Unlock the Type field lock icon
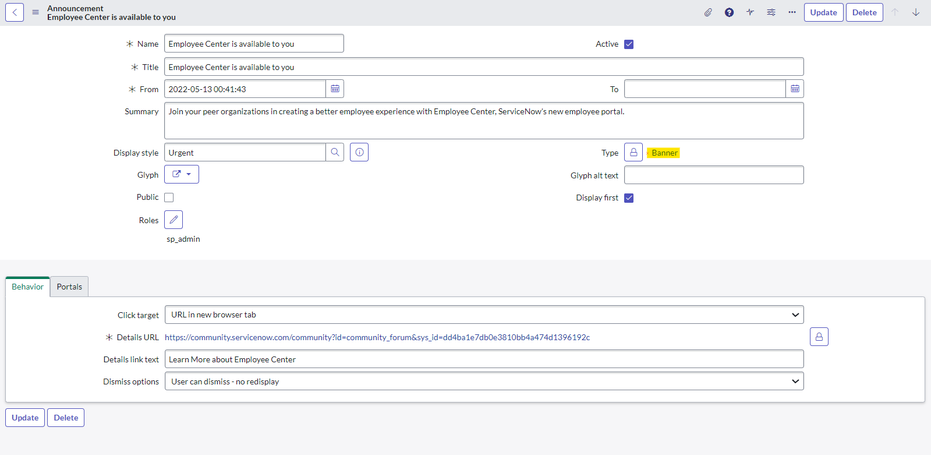 pos(634,153)
